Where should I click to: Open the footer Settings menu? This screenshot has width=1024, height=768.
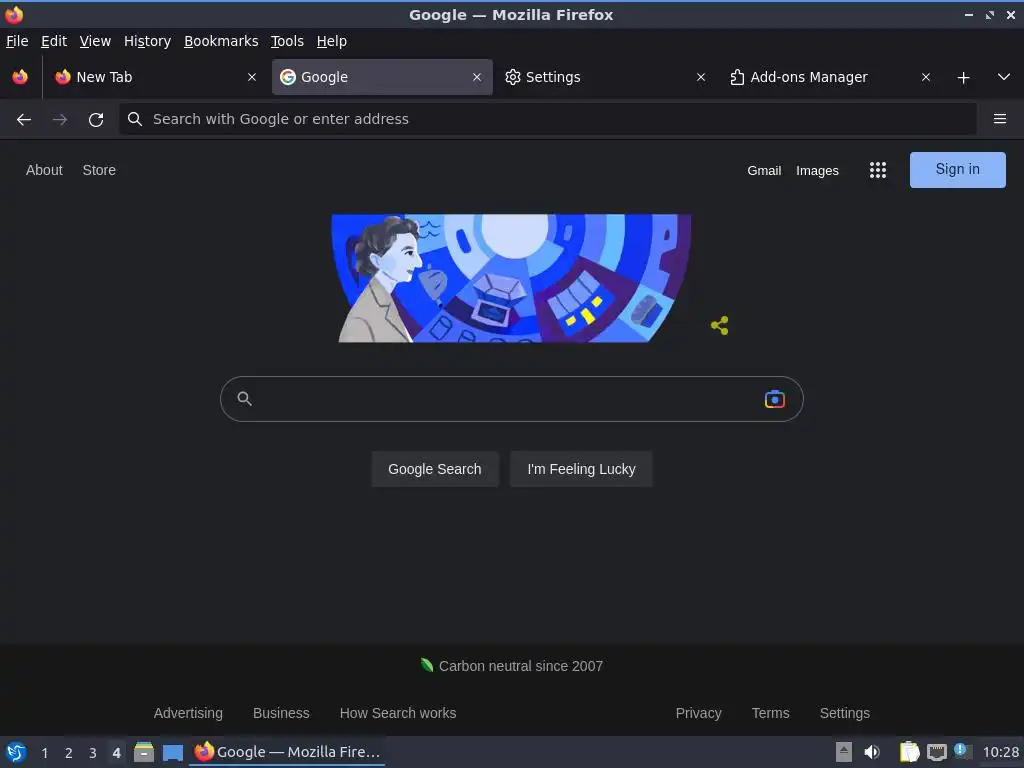[x=844, y=713]
